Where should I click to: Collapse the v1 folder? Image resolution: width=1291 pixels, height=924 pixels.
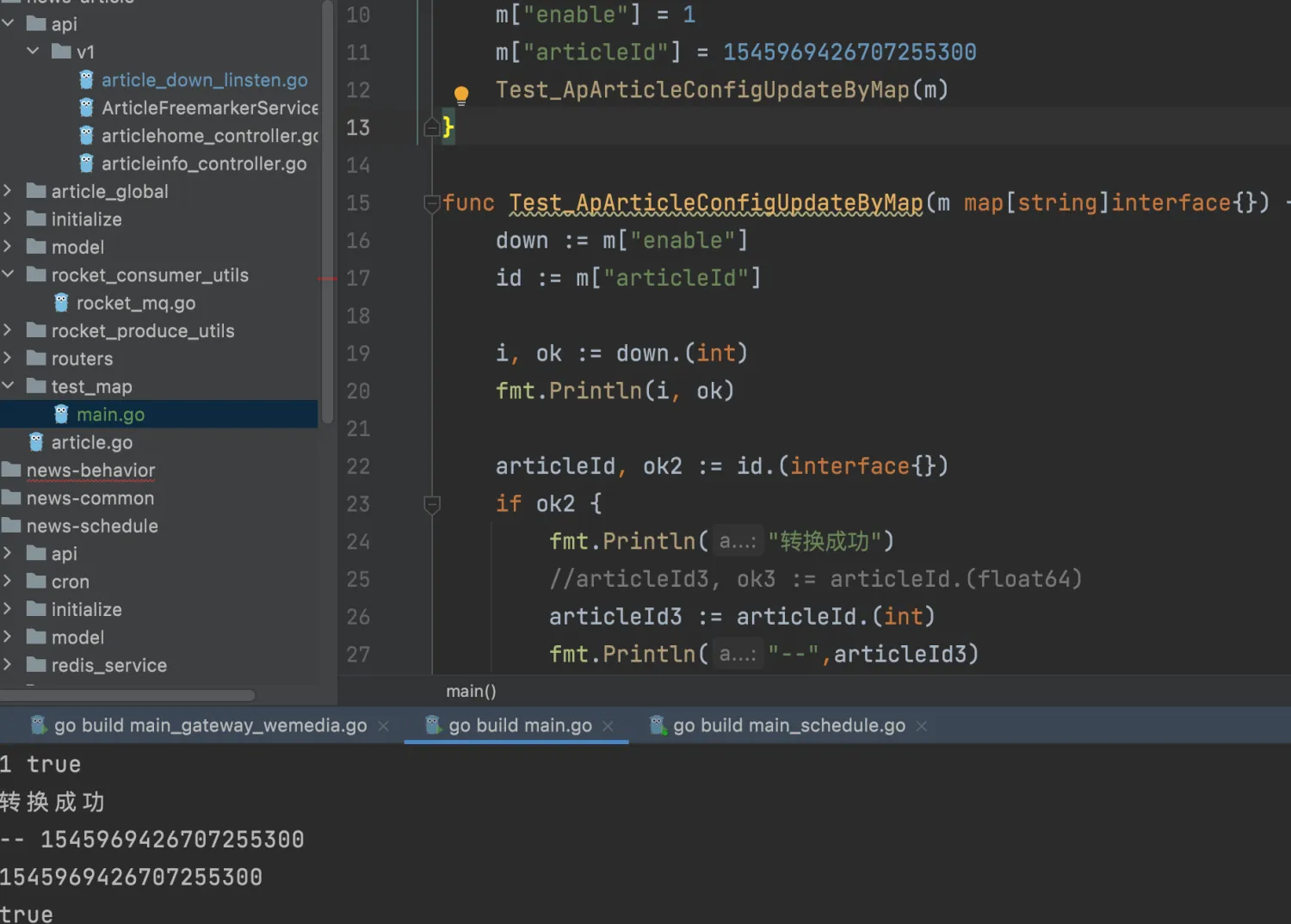[x=33, y=52]
